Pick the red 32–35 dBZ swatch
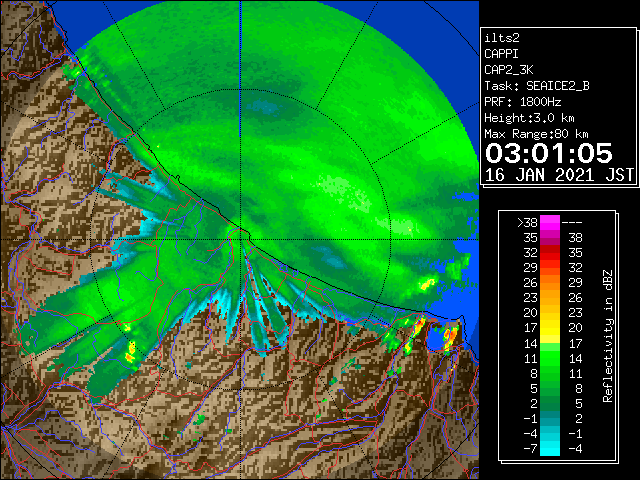The image size is (640, 480). coord(550,253)
